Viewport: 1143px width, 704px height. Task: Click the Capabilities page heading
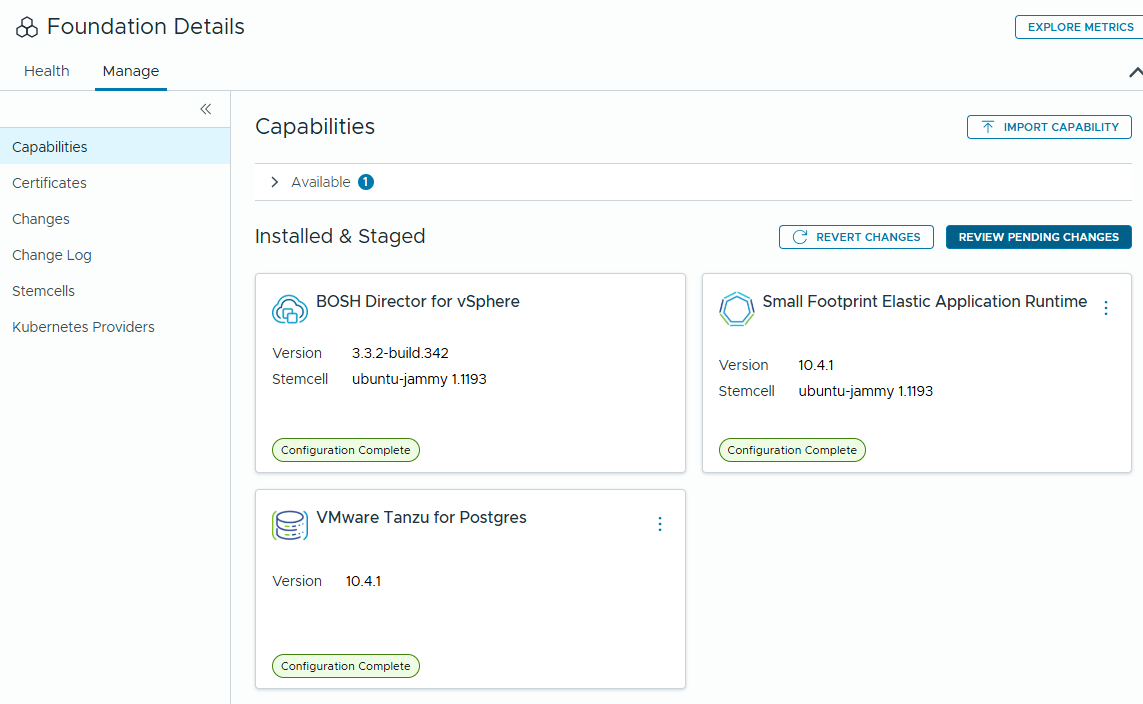(315, 127)
